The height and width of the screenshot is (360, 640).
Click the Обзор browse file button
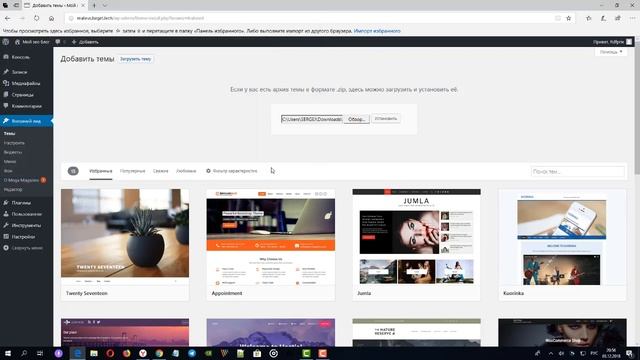[356, 119]
